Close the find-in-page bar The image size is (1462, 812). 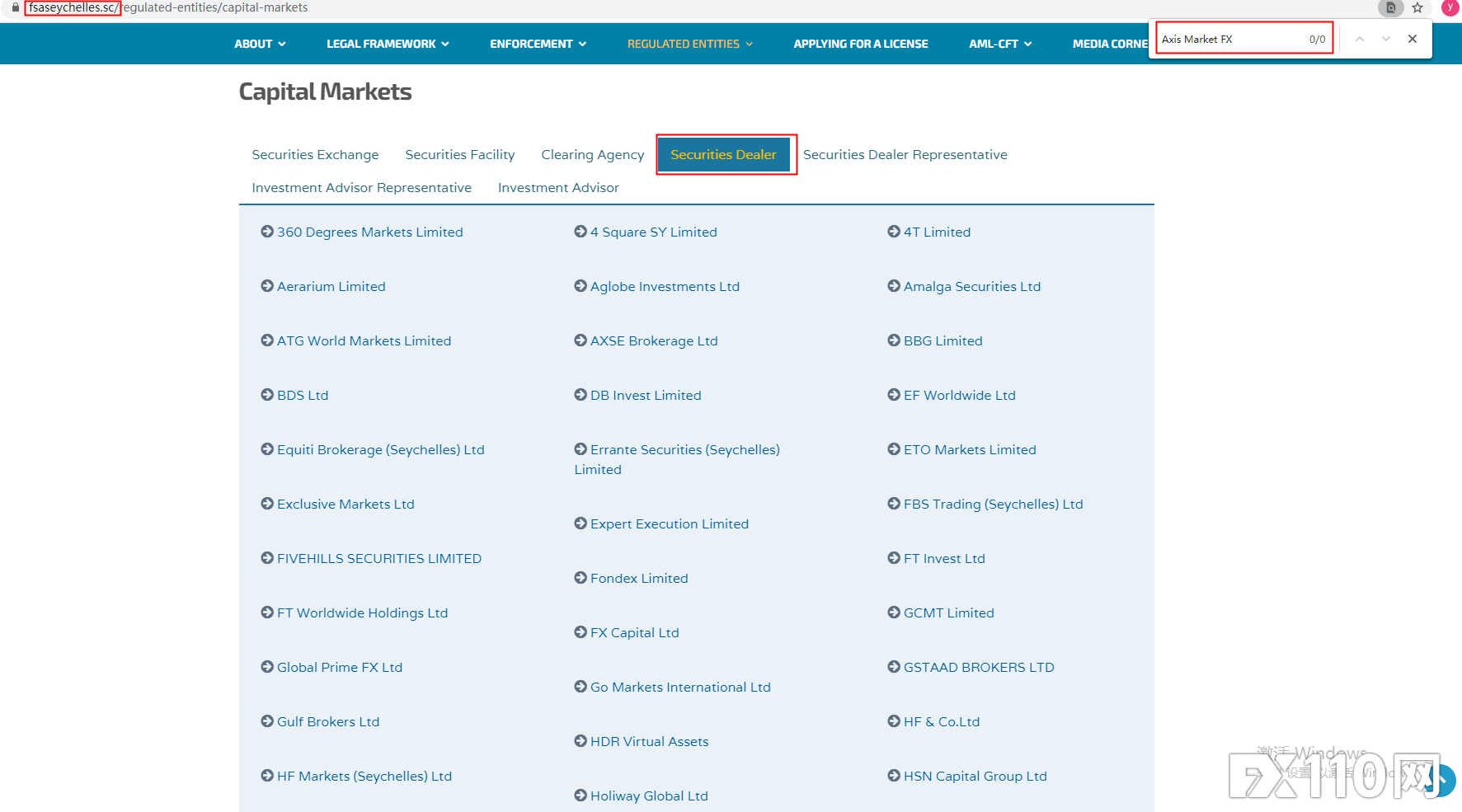click(x=1413, y=39)
